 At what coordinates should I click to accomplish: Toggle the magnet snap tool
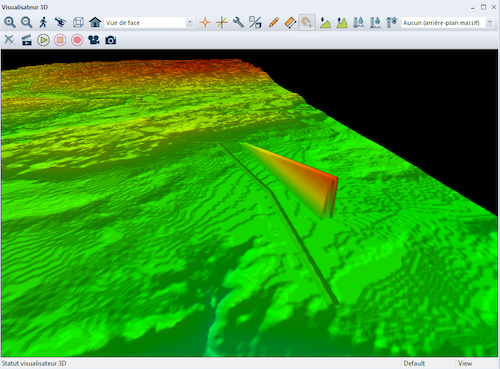(307, 23)
